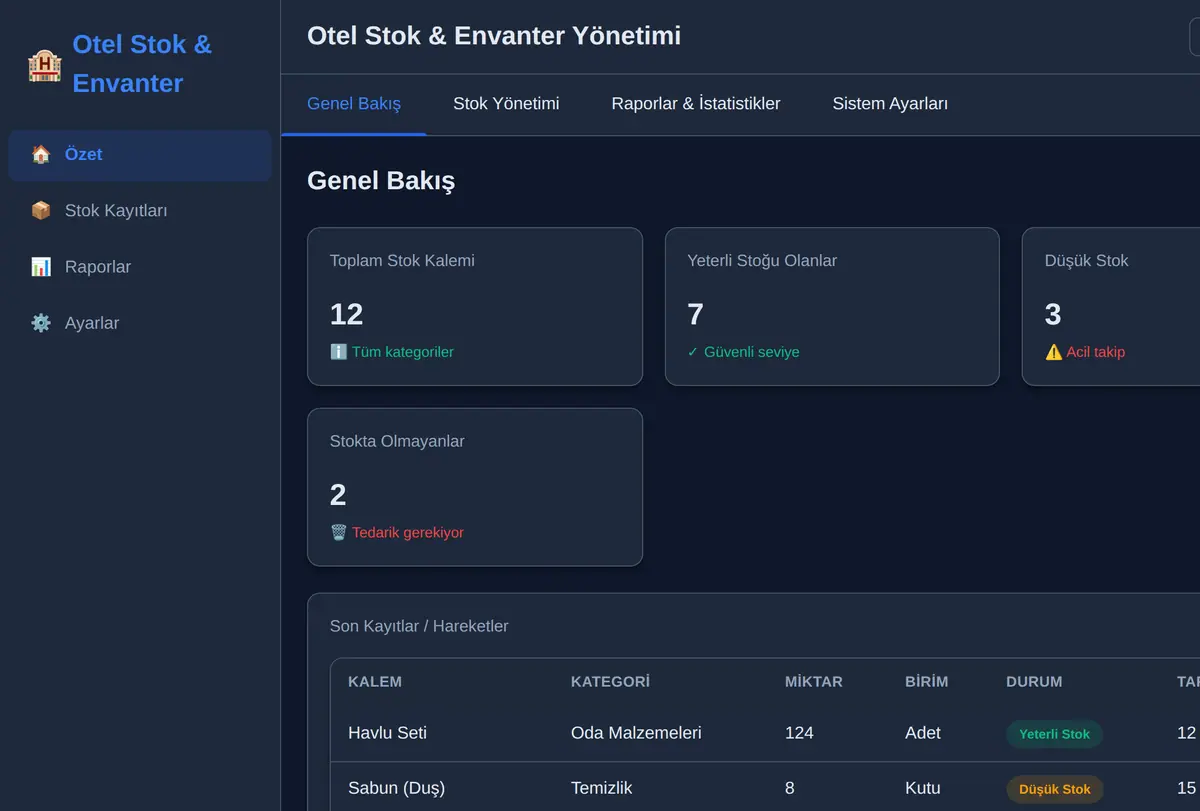Image resolution: width=1200 pixels, height=811 pixels.
Task: Click the Genel Bakış page heading
Action: click(381, 181)
